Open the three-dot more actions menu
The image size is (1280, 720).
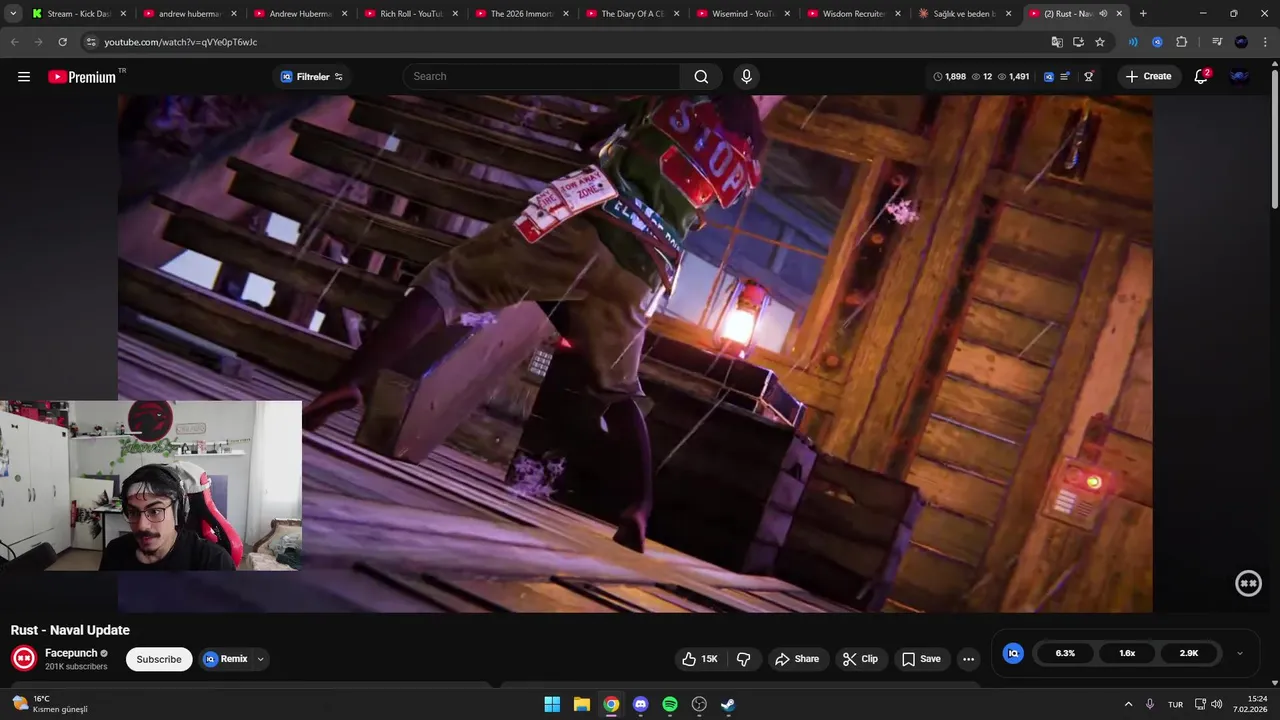(968, 659)
